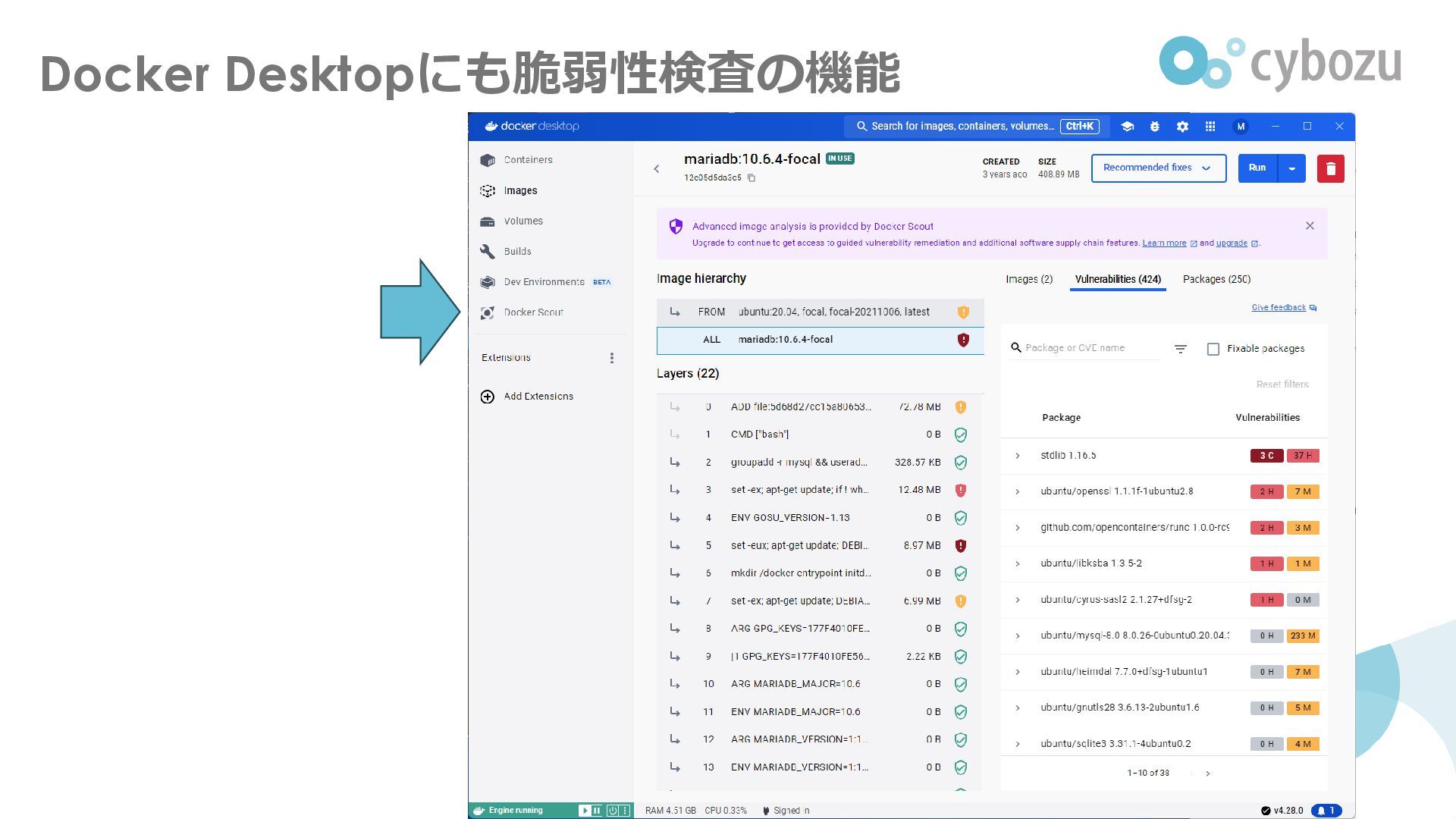Select layer 1 CMD bash row
Viewport: 1456px width, 819px height.
pyautogui.click(x=820, y=435)
